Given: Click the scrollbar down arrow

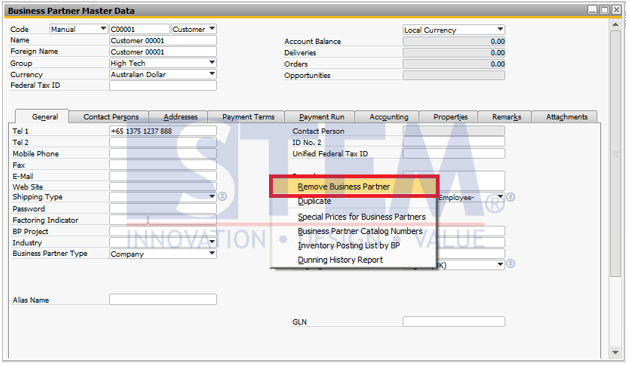Looking at the screenshot, I should [615, 352].
